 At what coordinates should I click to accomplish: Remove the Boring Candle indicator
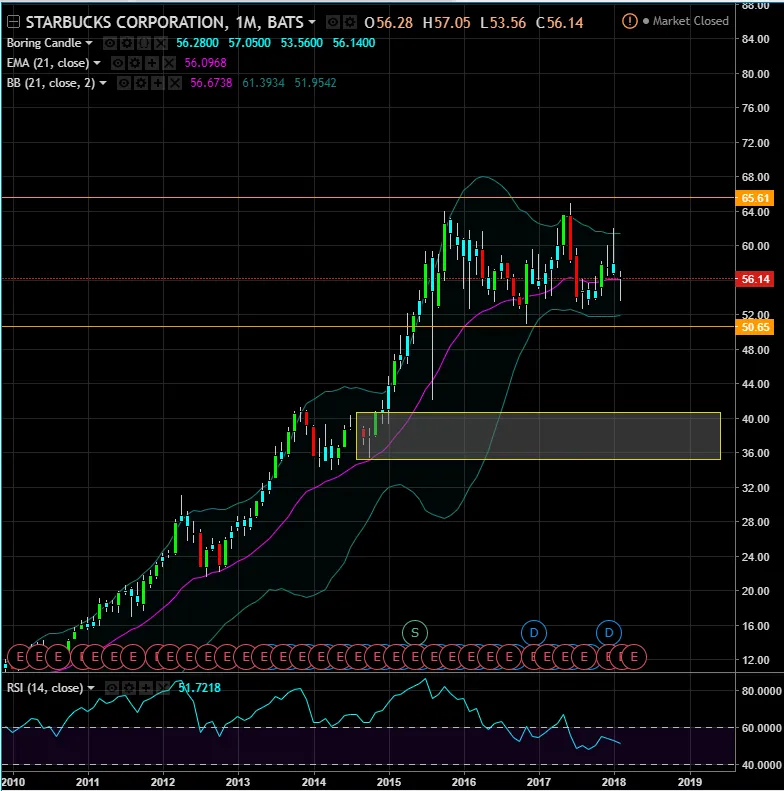(x=161, y=43)
